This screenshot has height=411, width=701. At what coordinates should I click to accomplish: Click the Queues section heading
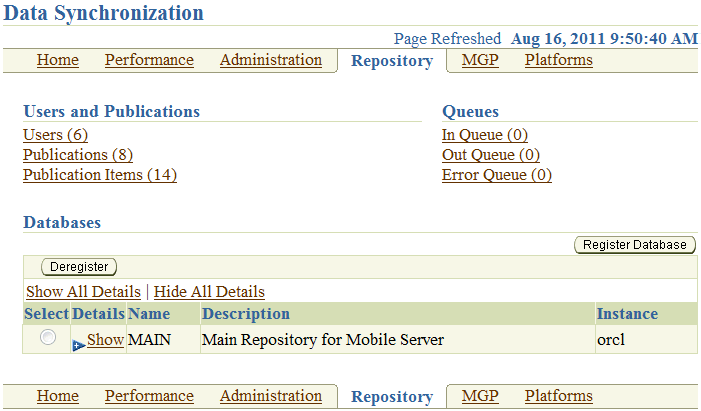tap(470, 111)
